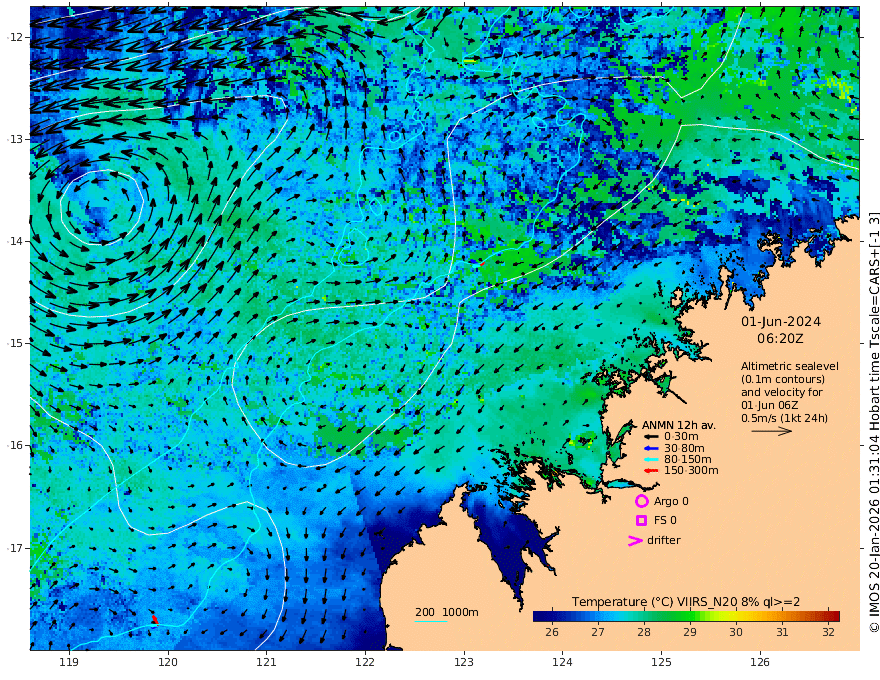The height and width of the screenshot is (680, 880).
Task: Click the colorbar tick label 30
Action: [x=736, y=632]
